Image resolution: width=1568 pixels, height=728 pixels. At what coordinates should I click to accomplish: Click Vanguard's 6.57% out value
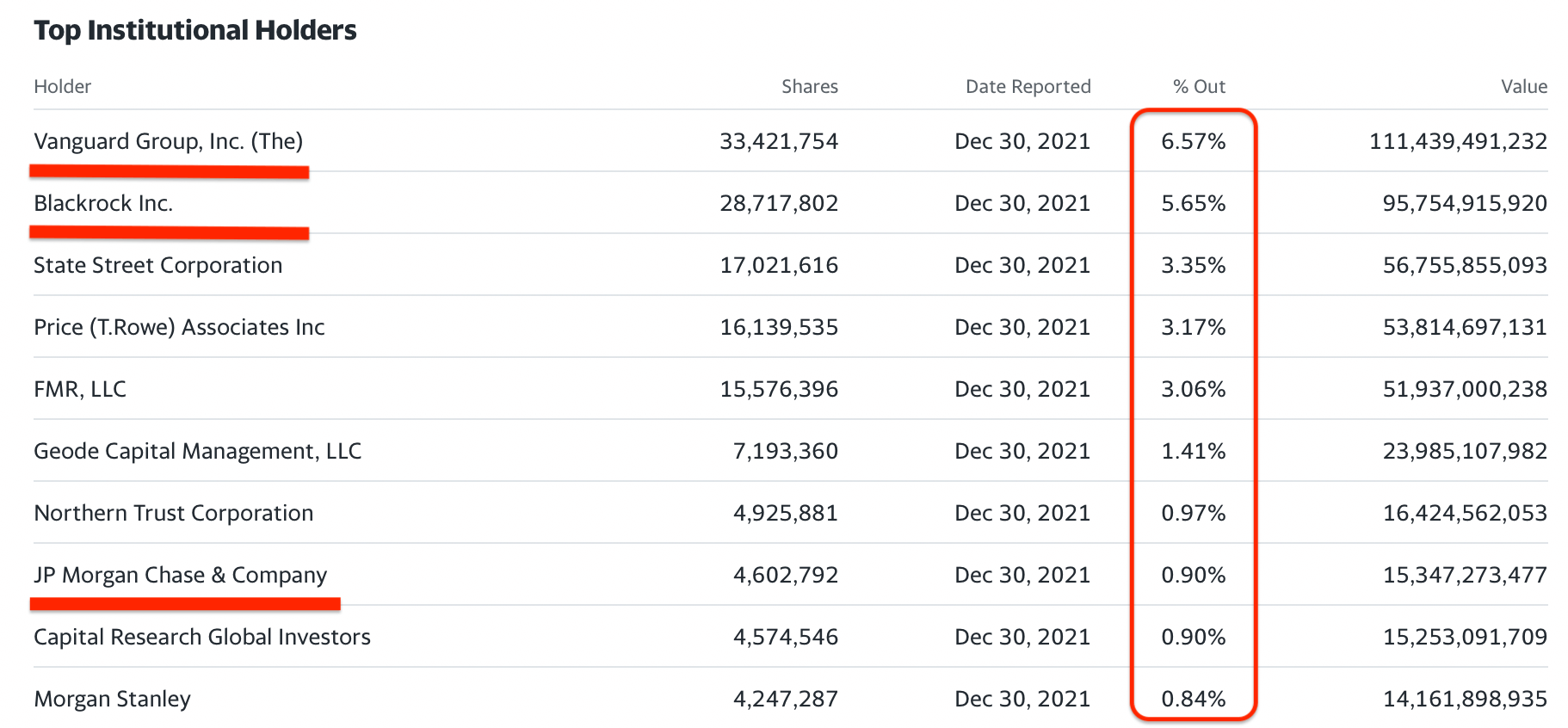pyautogui.click(x=1193, y=141)
